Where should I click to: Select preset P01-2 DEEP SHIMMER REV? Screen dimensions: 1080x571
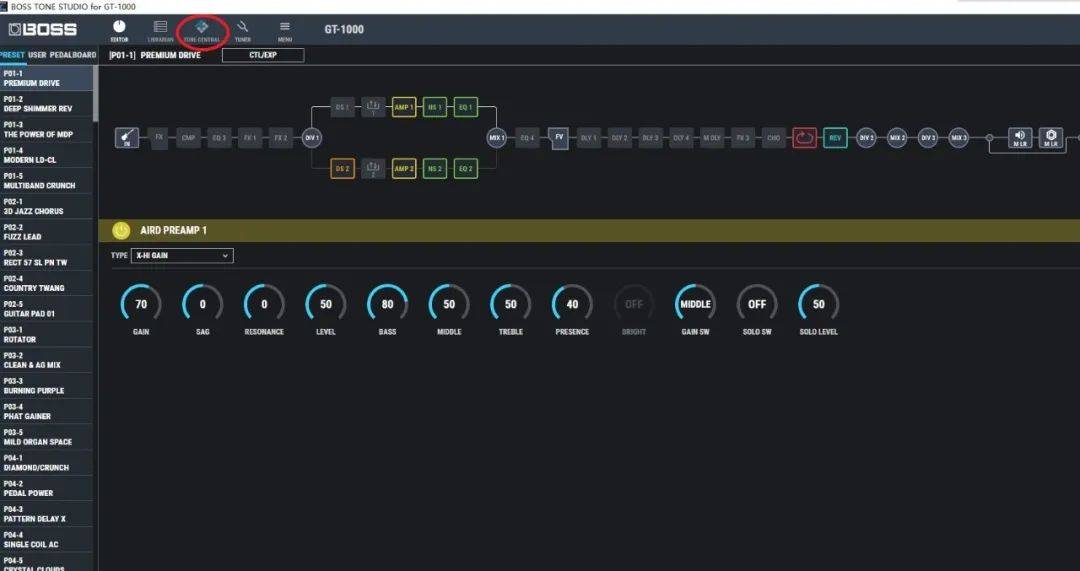tap(46, 104)
